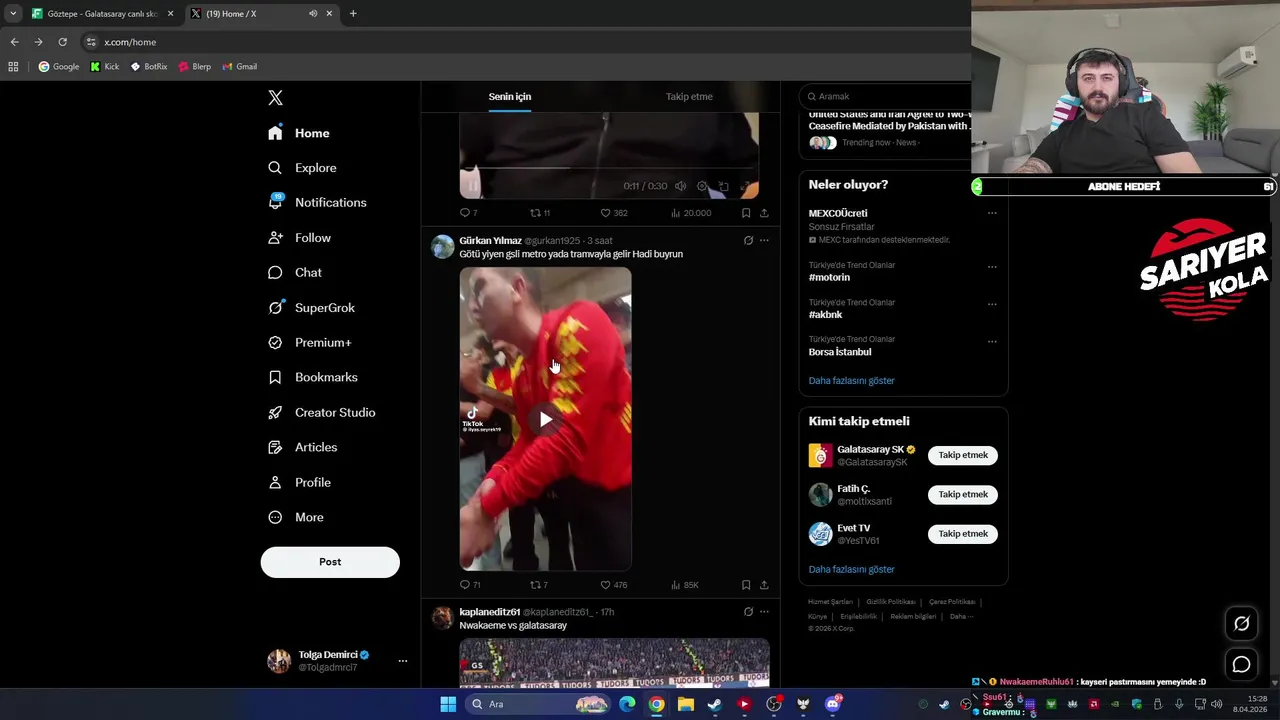Viewport: 1280px width, 720px height.
Task: Open the BotRix bookmark
Action: click(x=149, y=67)
